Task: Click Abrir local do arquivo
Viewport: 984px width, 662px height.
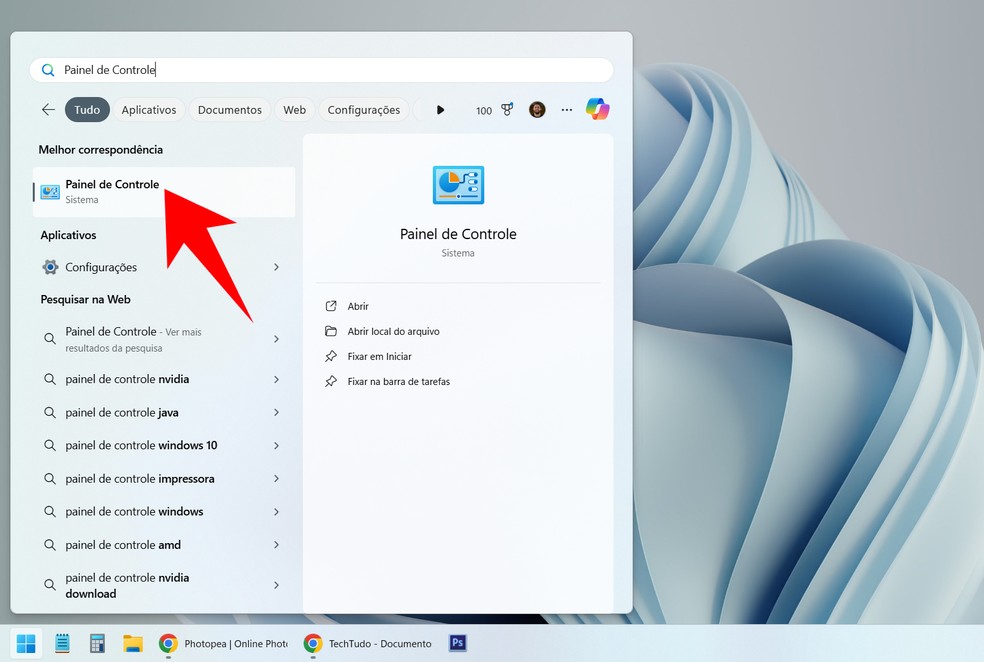Action: [393, 331]
